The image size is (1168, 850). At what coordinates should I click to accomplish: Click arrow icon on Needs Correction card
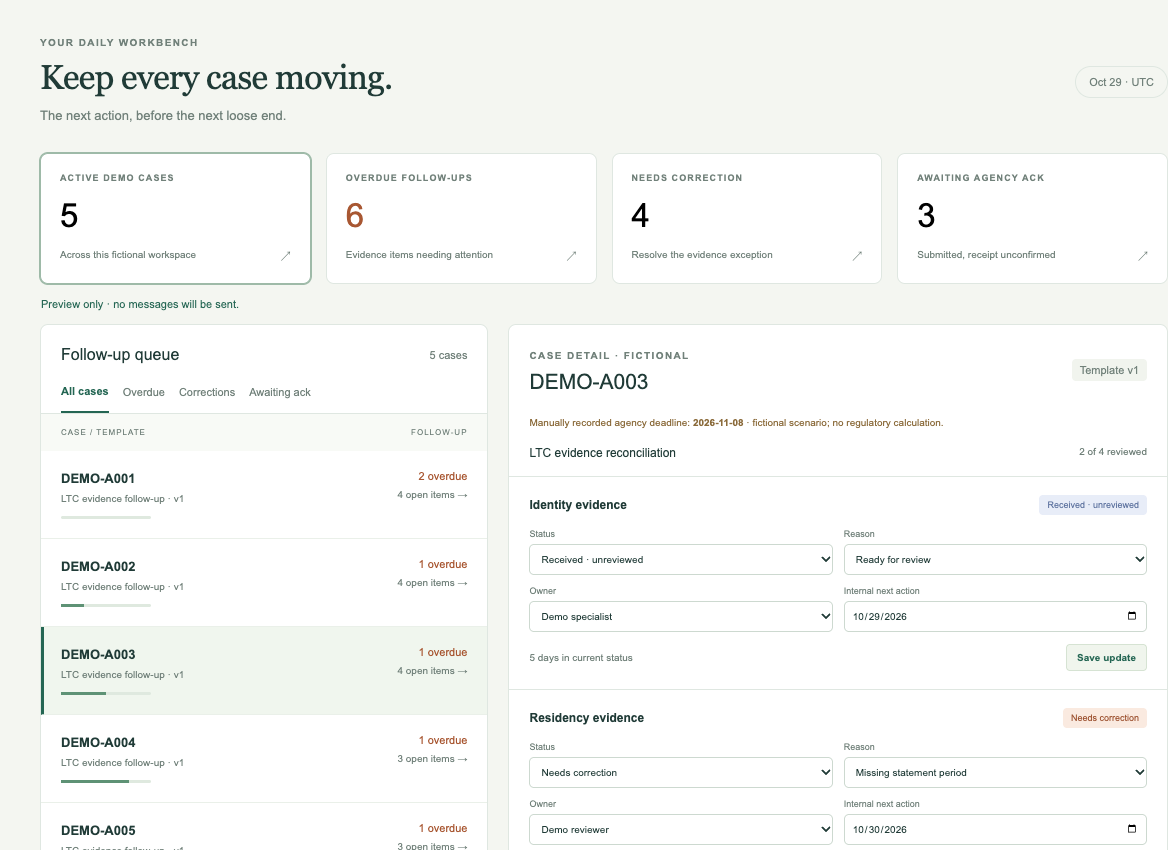point(857,256)
